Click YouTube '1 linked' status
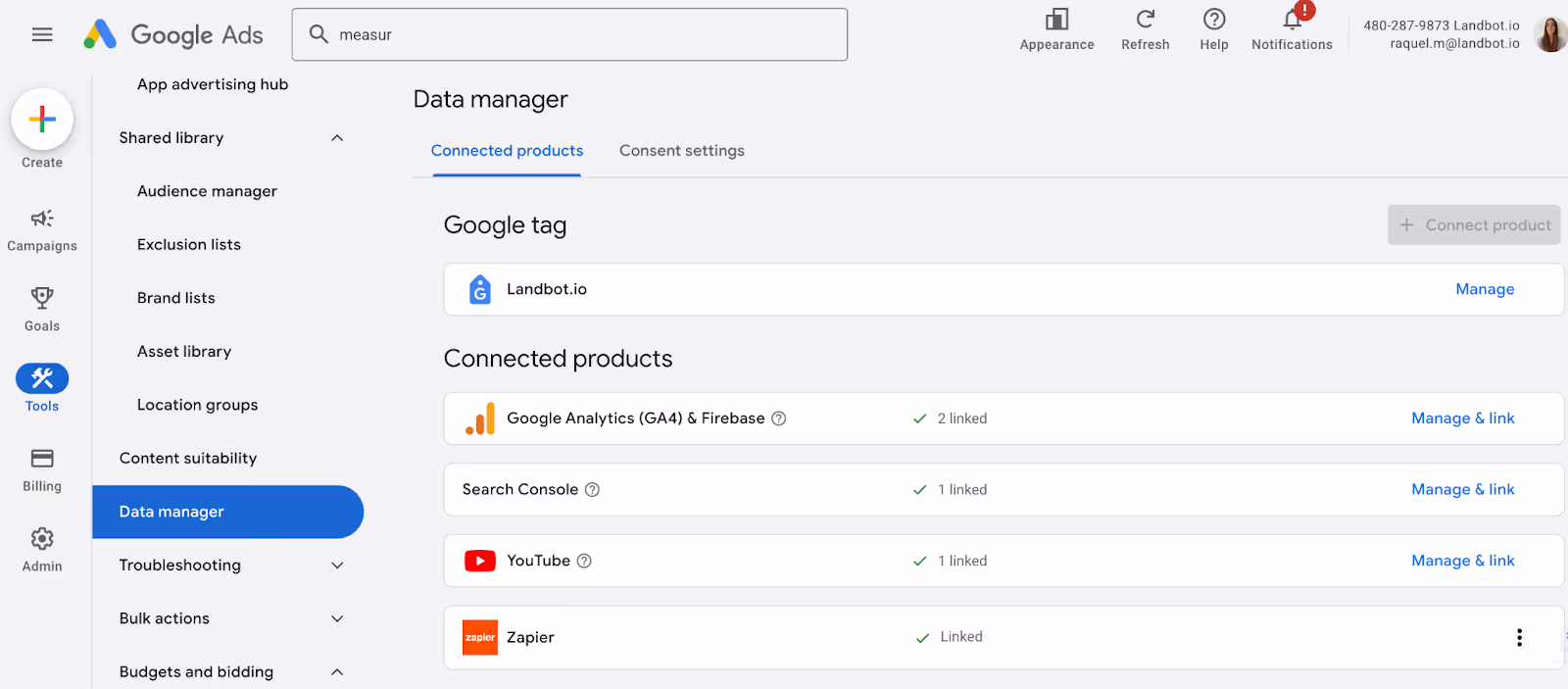1568x689 pixels. point(962,561)
